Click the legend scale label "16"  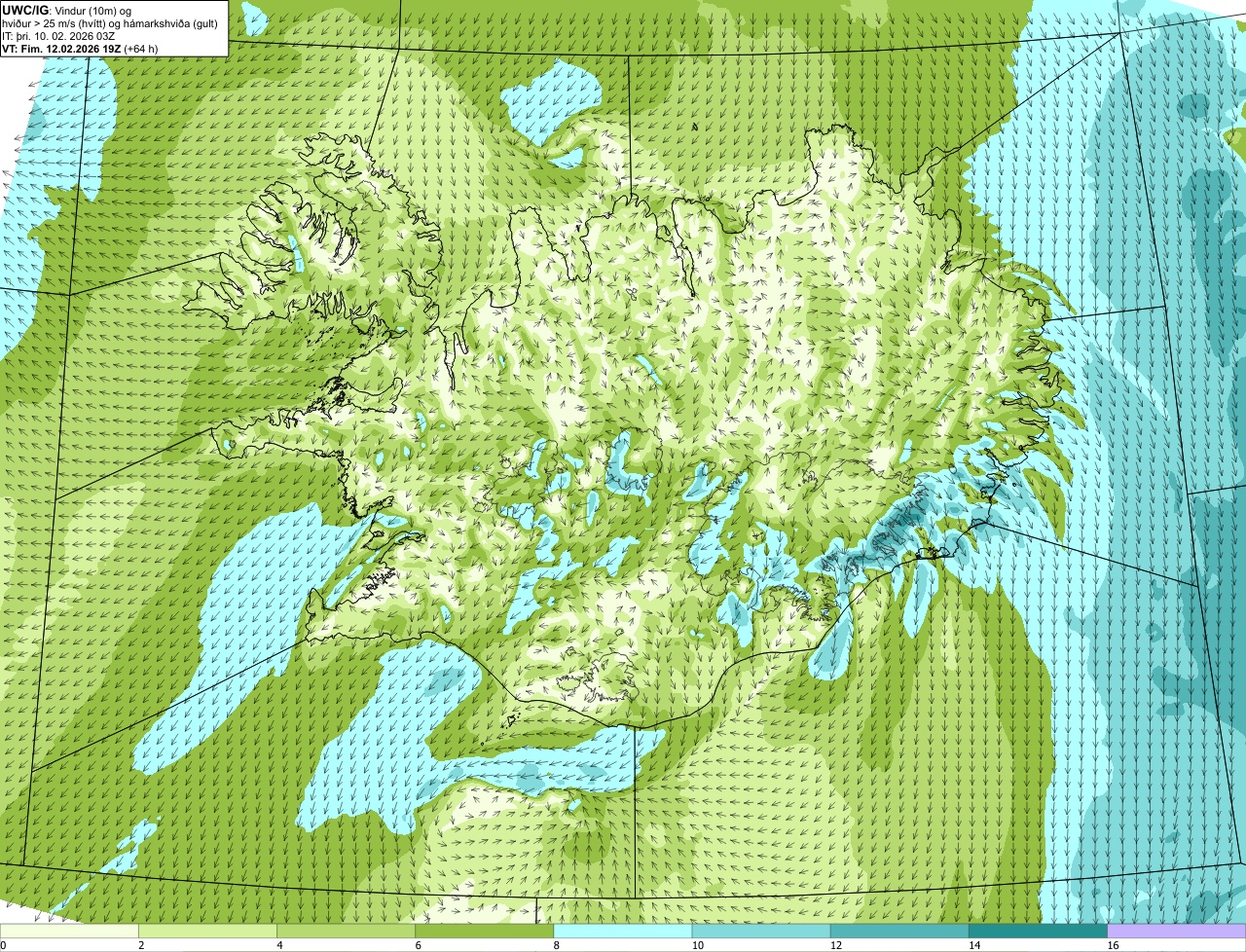(x=1113, y=945)
